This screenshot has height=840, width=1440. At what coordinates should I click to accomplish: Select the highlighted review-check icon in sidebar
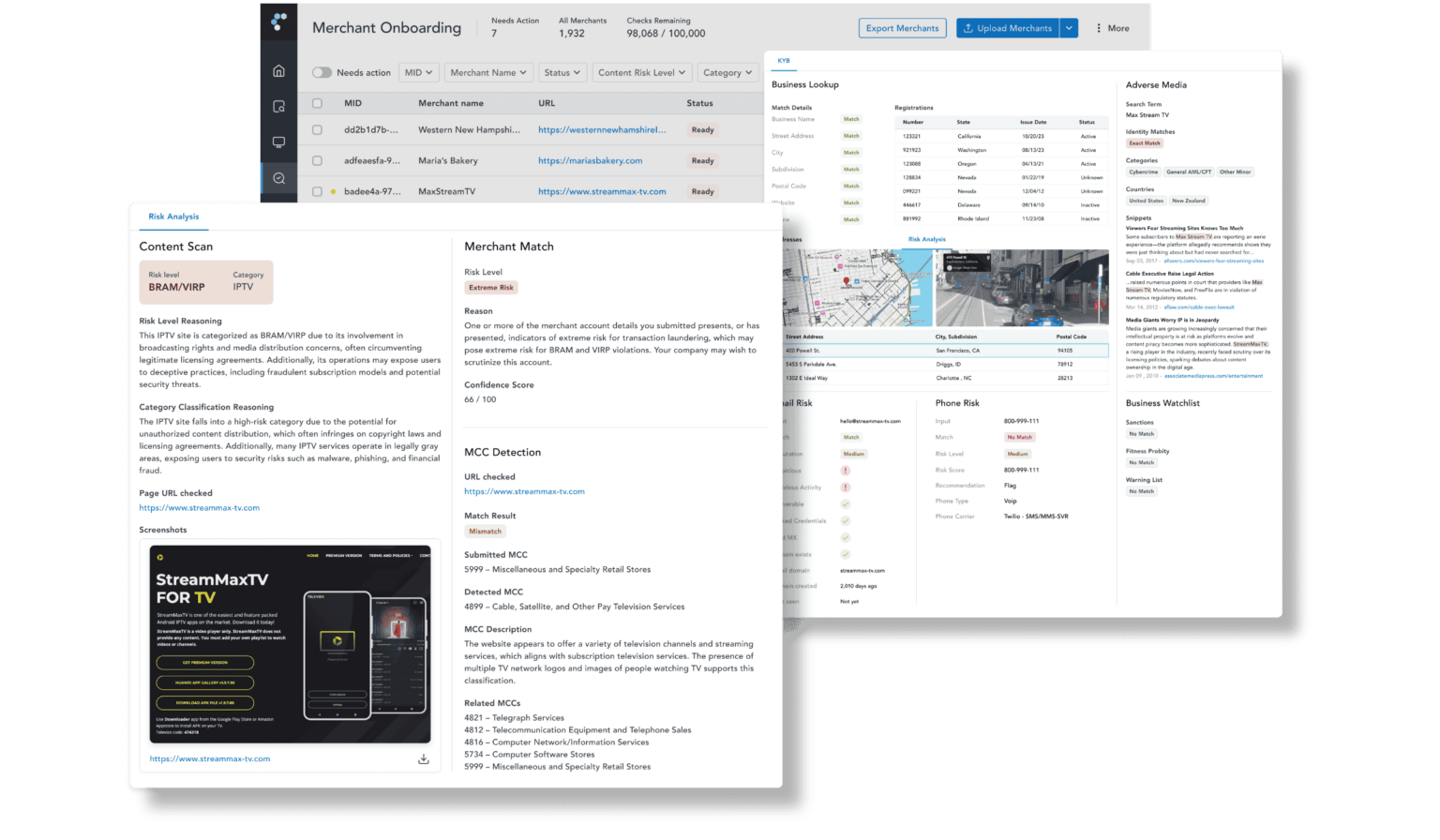pos(278,177)
